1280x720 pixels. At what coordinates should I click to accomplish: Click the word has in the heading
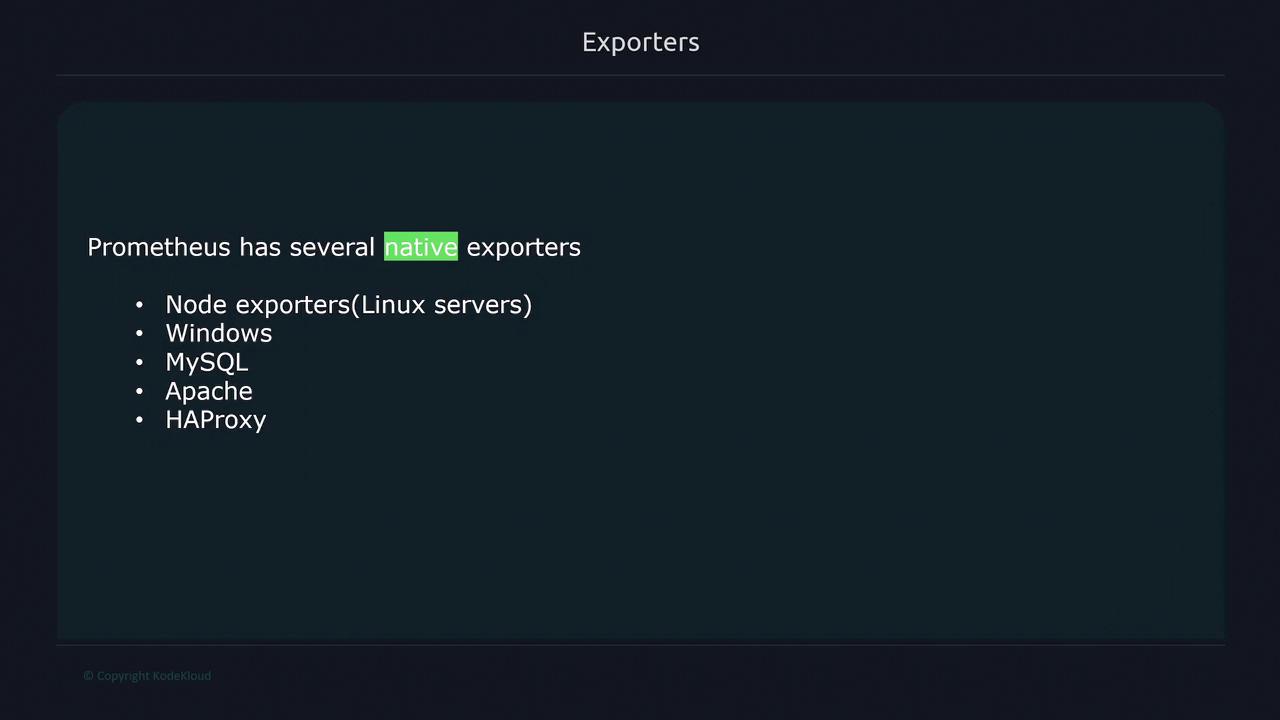(x=260, y=247)
